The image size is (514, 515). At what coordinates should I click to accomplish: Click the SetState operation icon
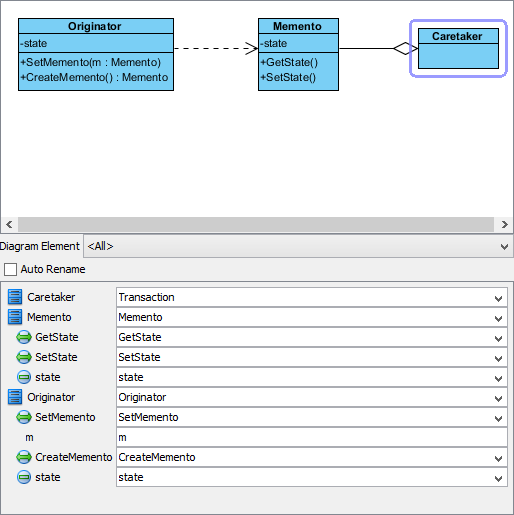(24, 357)
